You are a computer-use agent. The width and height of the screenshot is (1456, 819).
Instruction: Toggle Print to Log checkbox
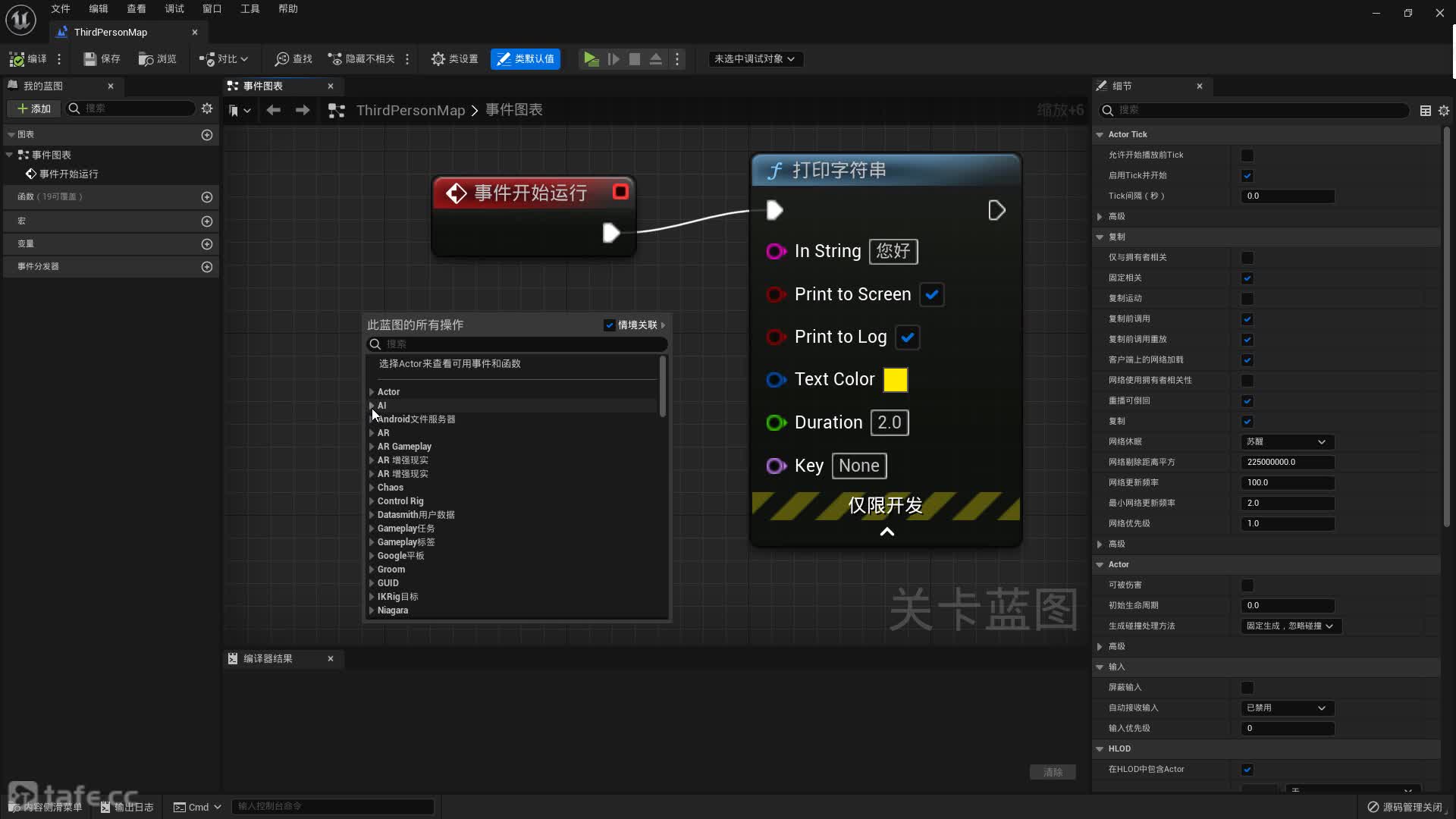pos(908,337)
